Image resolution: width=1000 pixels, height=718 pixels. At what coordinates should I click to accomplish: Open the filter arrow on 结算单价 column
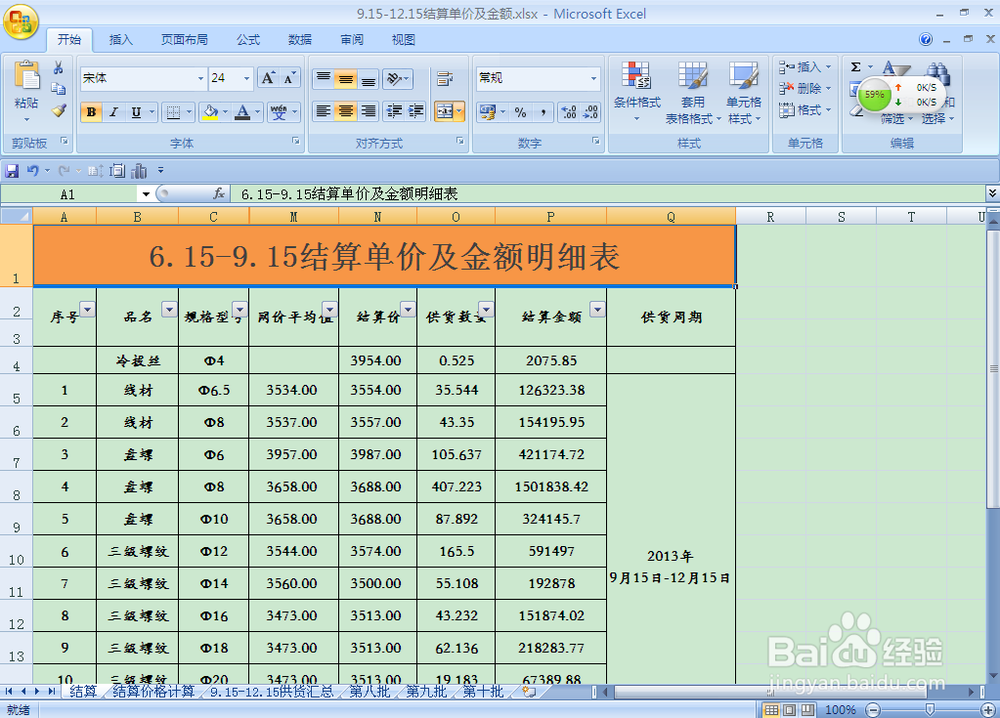tap(407, 308)
